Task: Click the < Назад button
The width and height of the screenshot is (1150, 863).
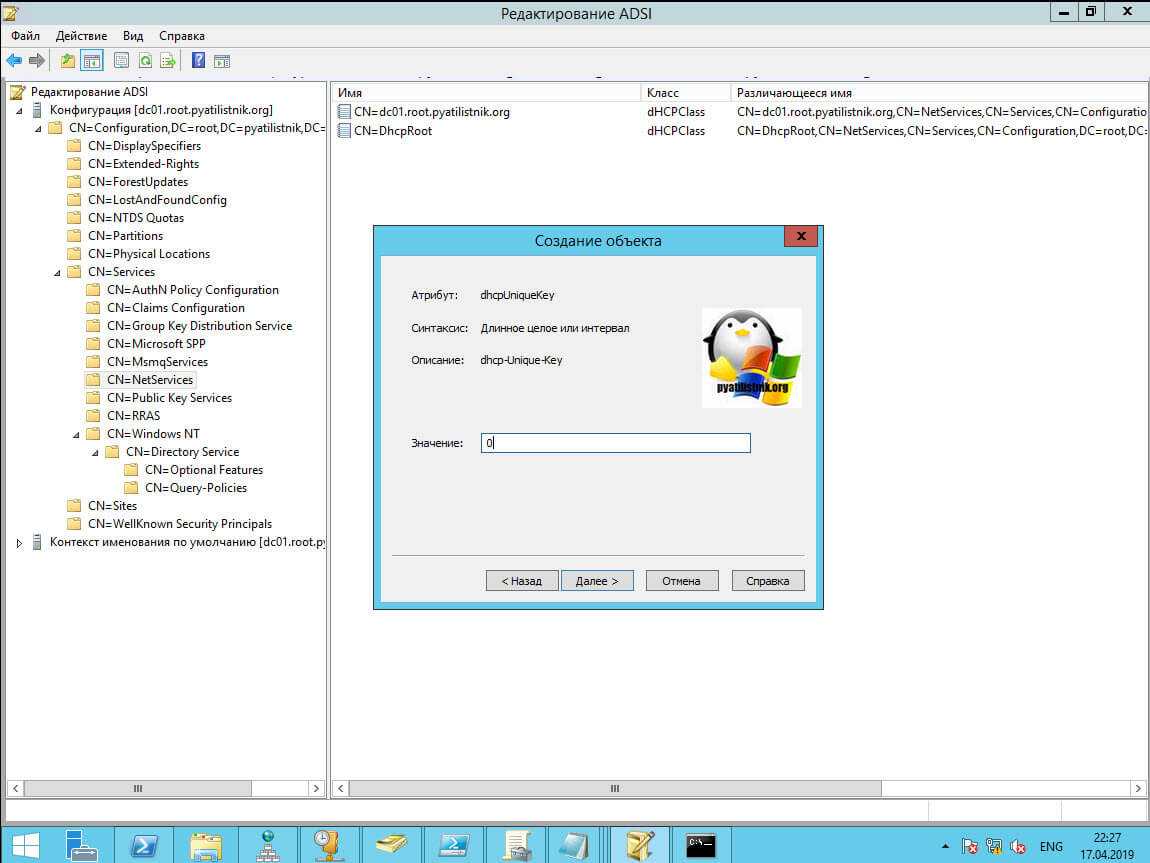Action: tap(521, 580)
